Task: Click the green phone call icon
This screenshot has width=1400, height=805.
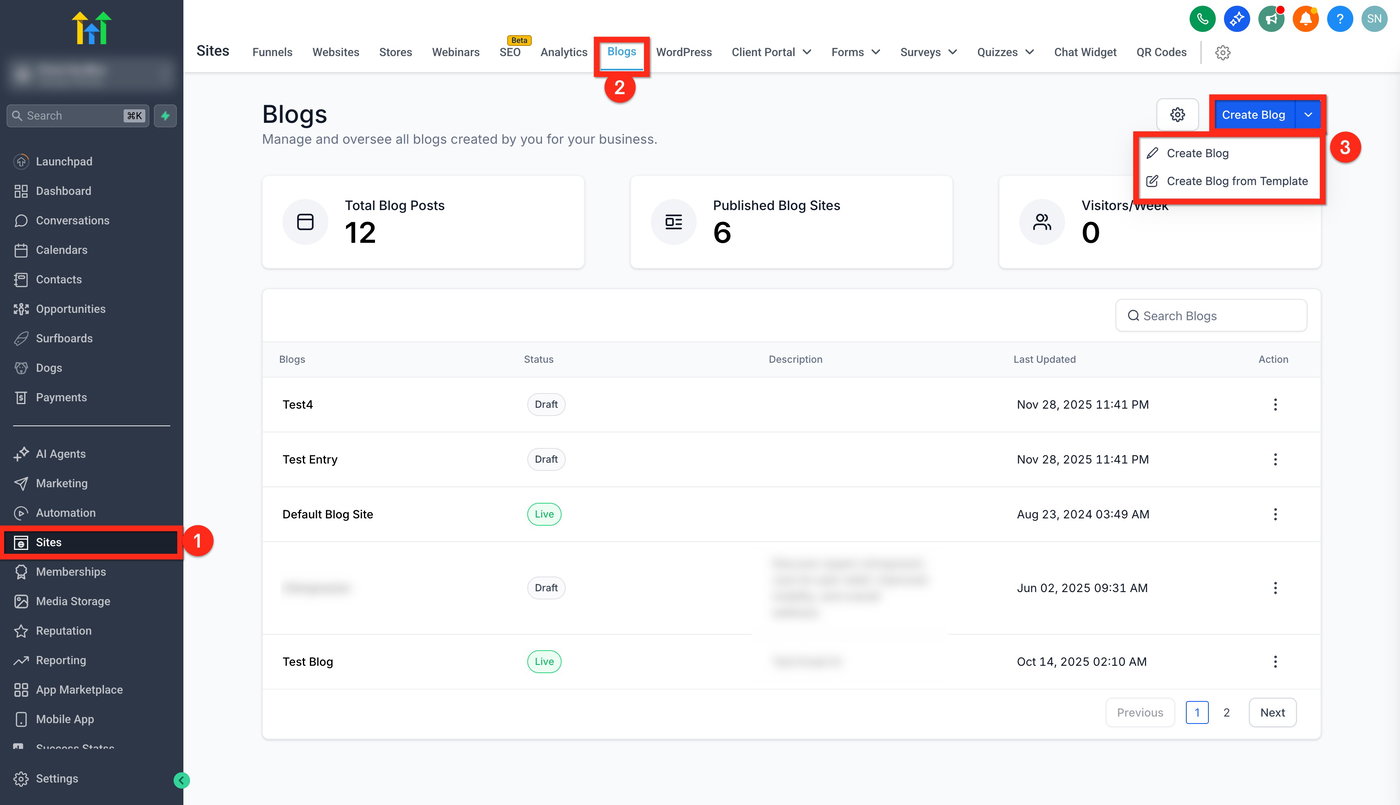Action: [x=1202, y=18]
